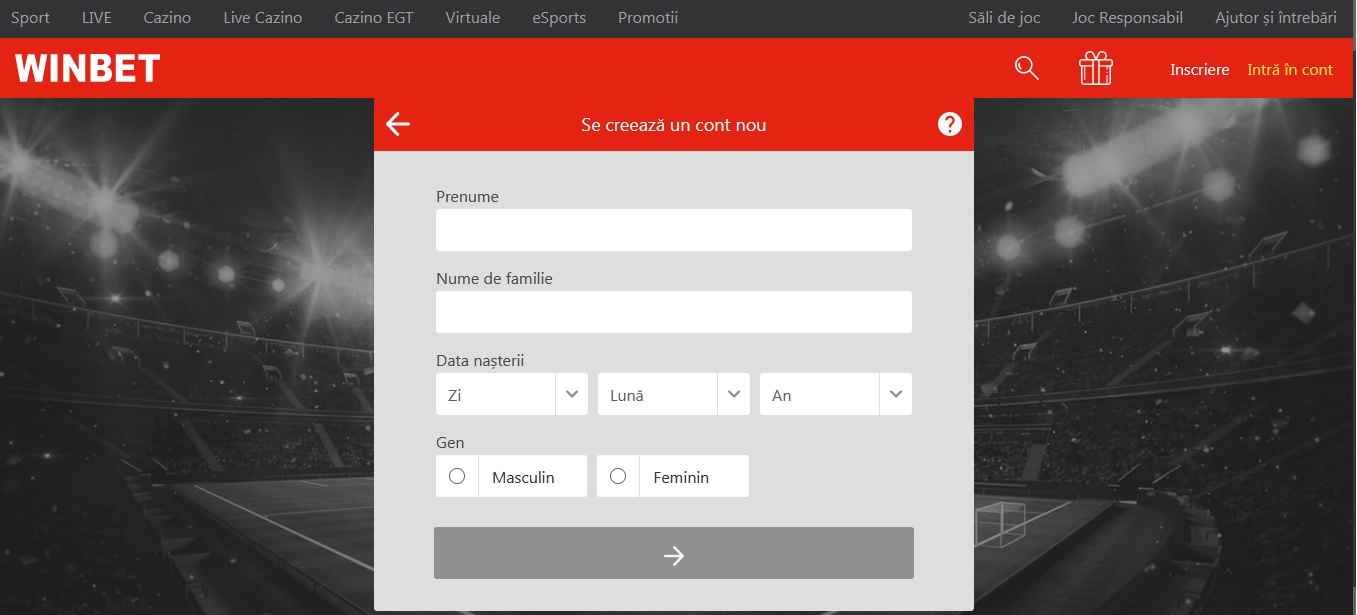Image resolution: width=1357 pixels, height=615 pixels.
Task: Expand the An year dropdown
Action: pyautogui.click(x=836, y=394)
